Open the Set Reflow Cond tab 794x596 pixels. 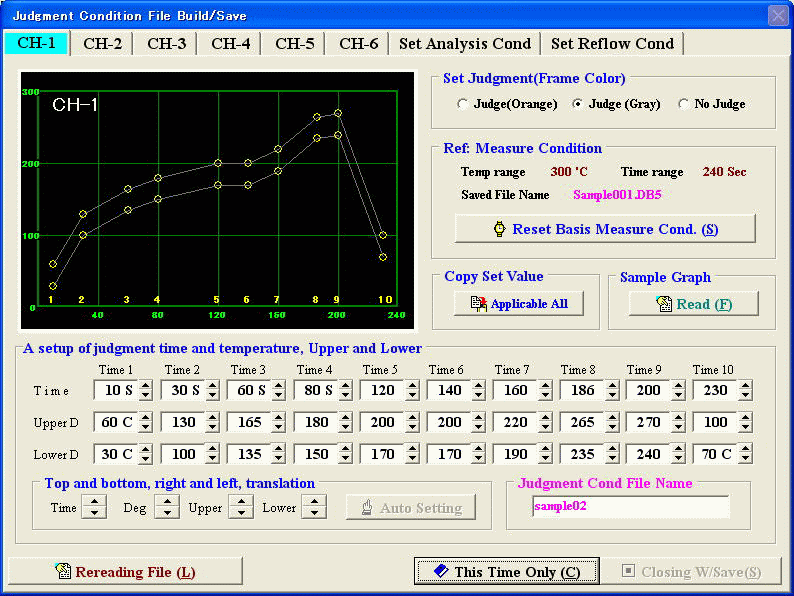[x=612, y=44]
